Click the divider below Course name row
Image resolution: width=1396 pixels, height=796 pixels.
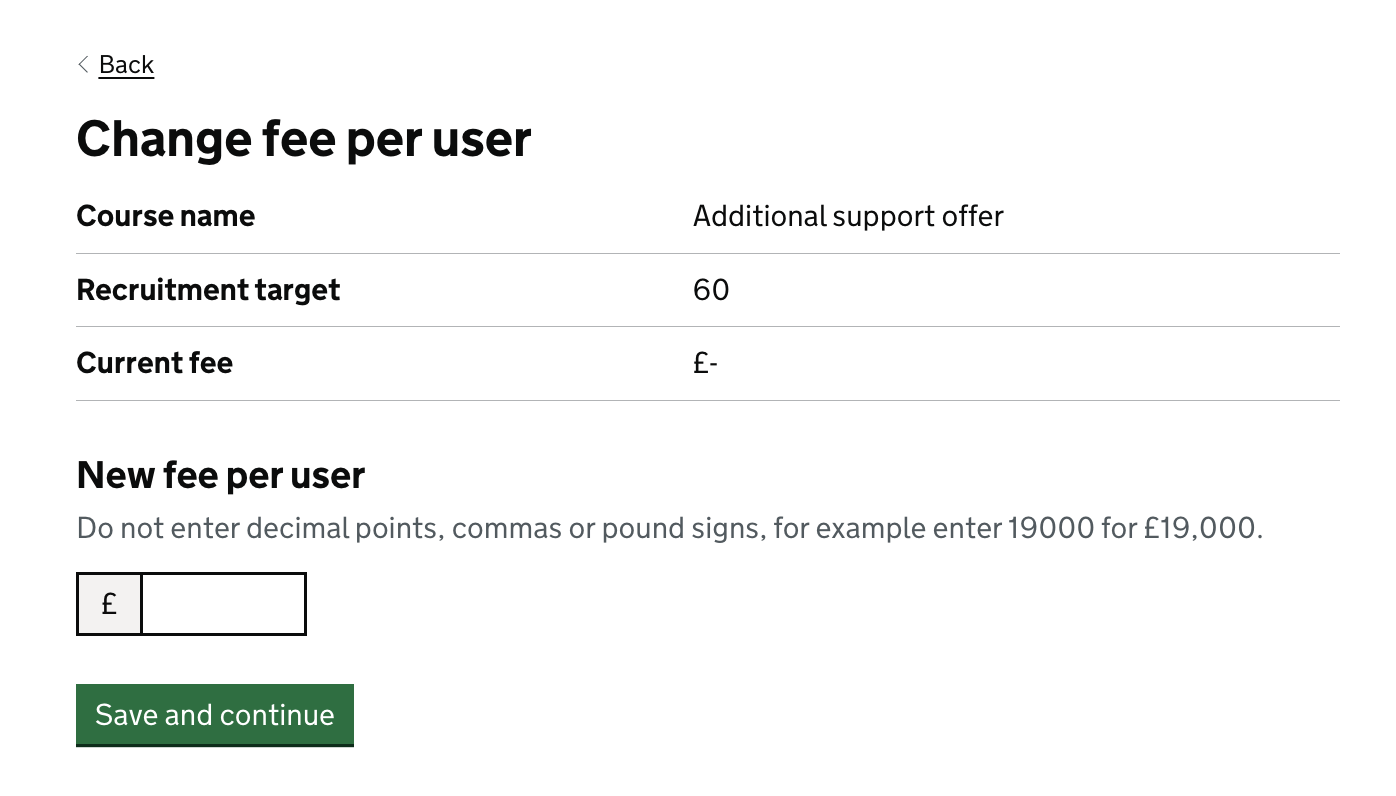(707, 252)
